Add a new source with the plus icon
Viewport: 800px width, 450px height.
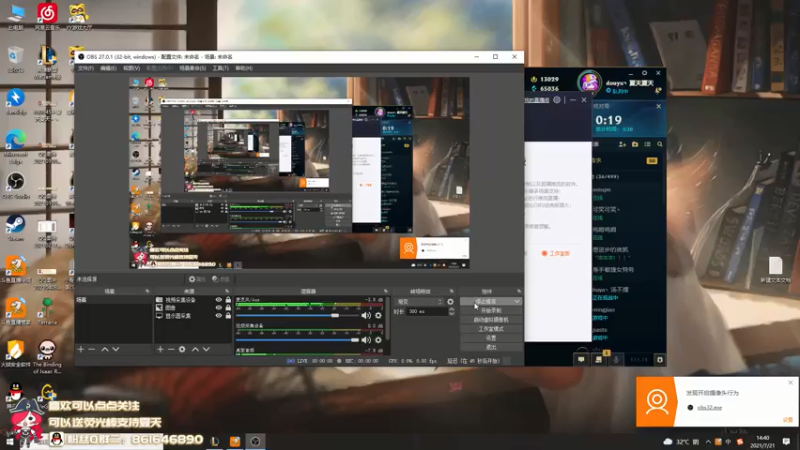click(160, 349)
